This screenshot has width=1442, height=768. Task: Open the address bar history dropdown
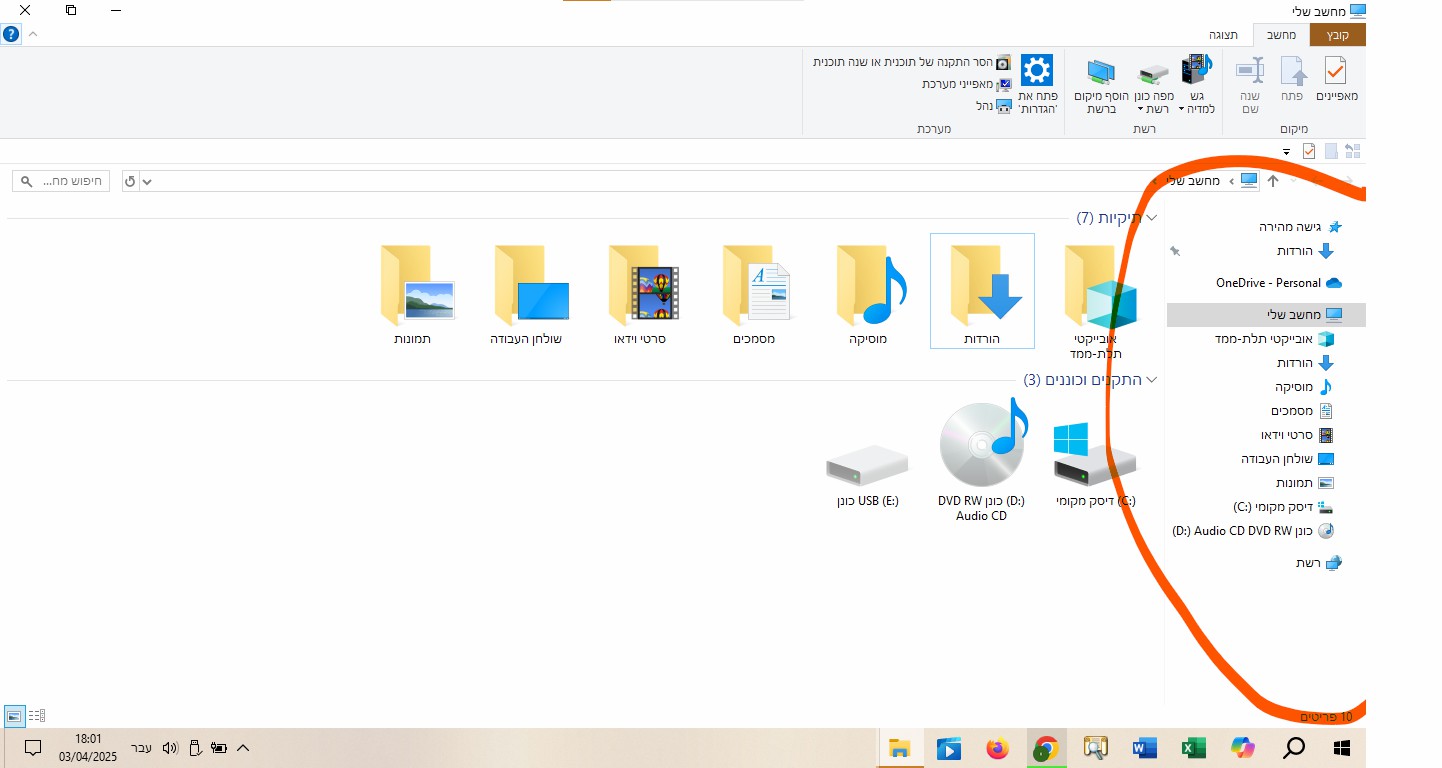click(148, 181)
